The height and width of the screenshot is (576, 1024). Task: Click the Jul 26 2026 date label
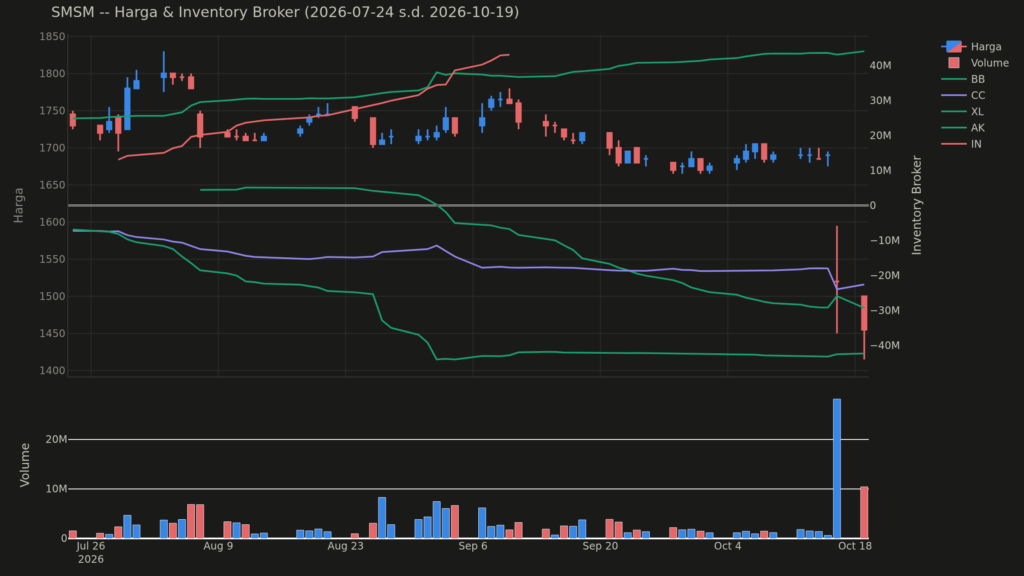[90, 552]
